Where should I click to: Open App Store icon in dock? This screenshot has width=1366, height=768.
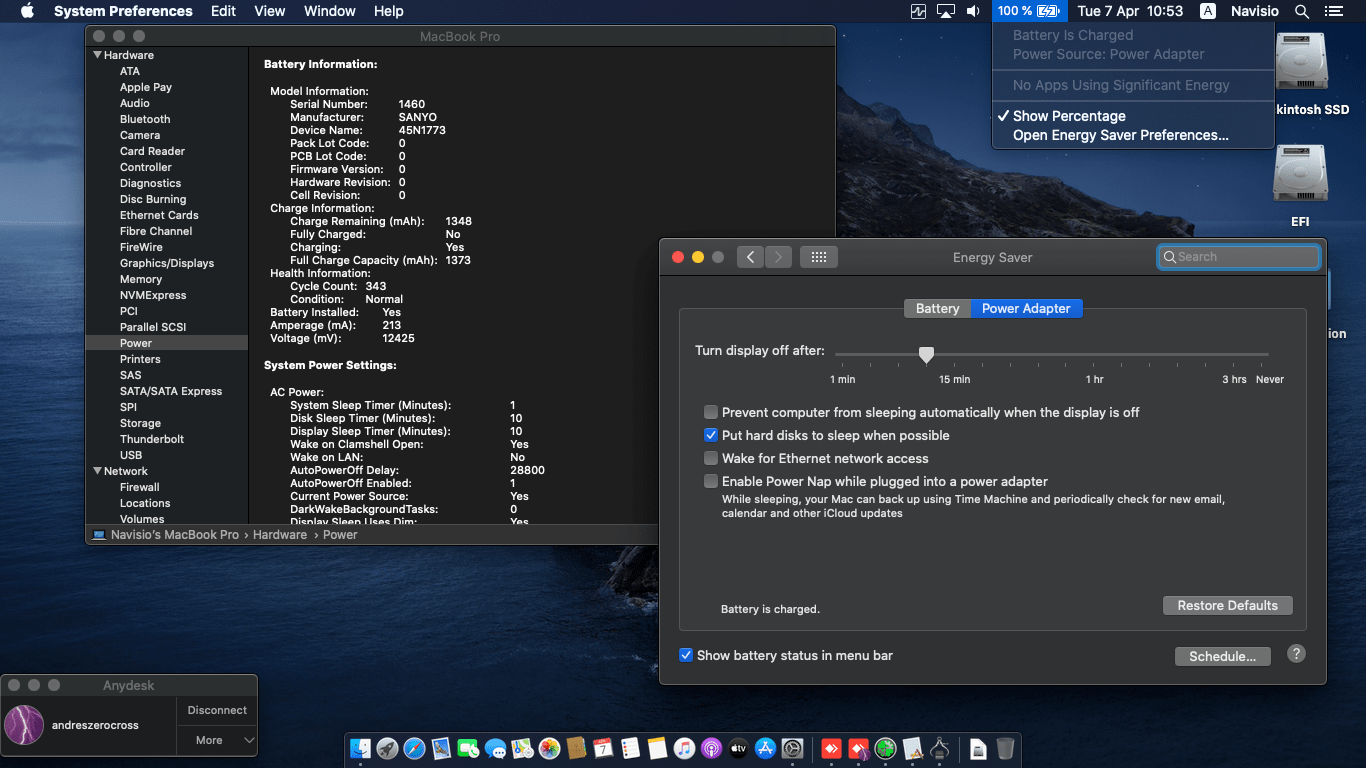coord(766,748)
